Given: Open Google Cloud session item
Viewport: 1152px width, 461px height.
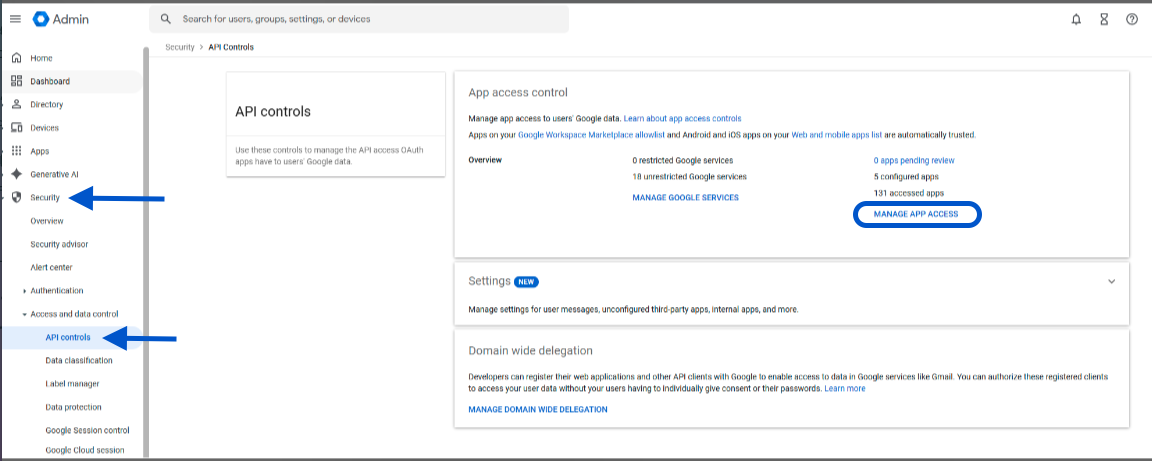Looking at the screenshot, I should [x=84, y=450].
